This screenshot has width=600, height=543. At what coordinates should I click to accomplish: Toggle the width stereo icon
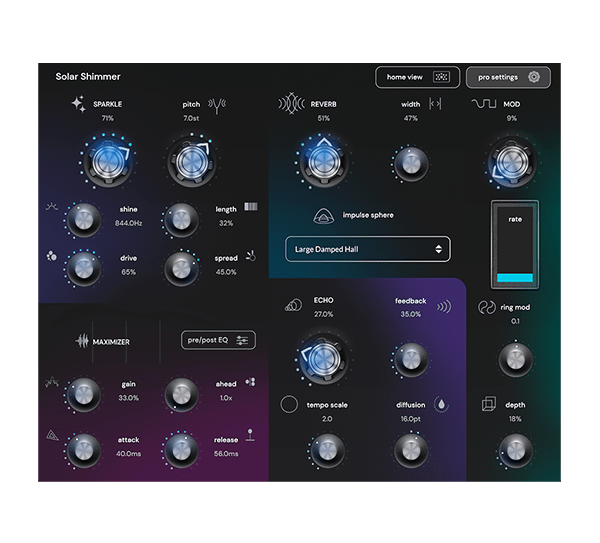click(x=435, y=104)
